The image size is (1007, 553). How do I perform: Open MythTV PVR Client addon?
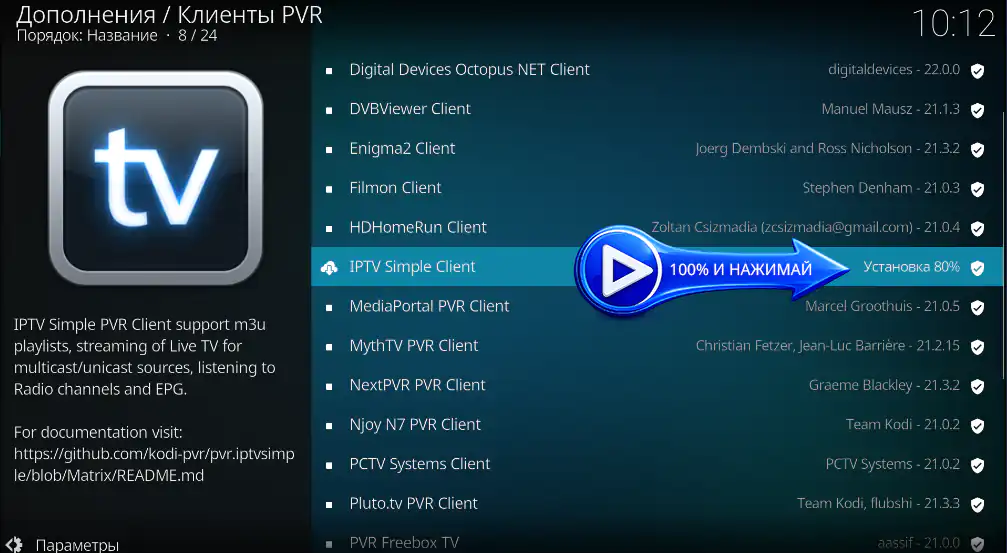point(656,346)
